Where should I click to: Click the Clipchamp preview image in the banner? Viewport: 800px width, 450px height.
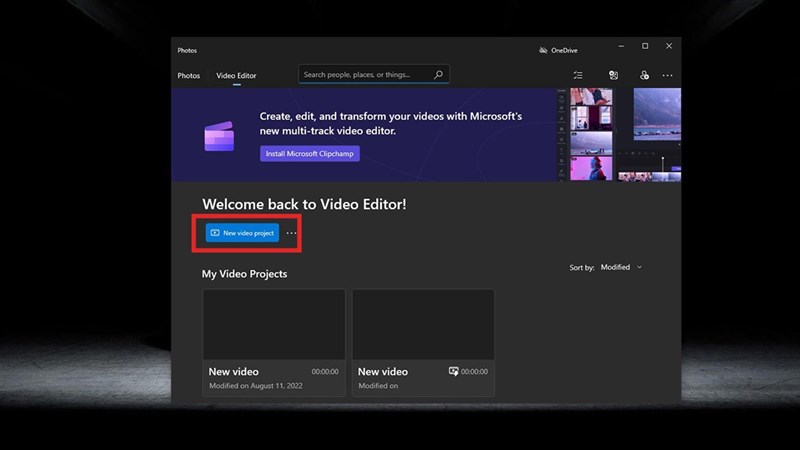tap(619, 135)
